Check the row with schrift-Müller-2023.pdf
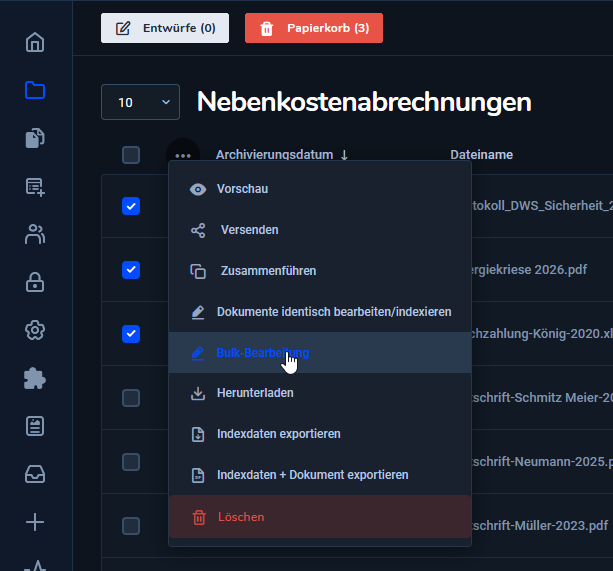The width and height of the screenshot is (613, 571). coord(131,526)
